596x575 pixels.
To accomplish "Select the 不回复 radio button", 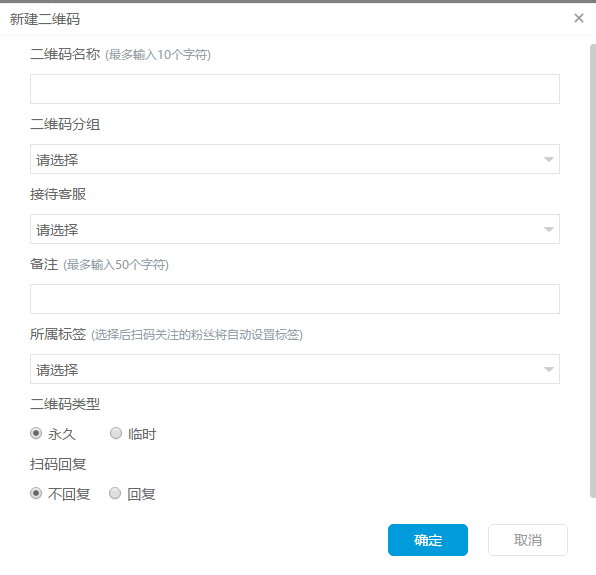I will 36,493.
